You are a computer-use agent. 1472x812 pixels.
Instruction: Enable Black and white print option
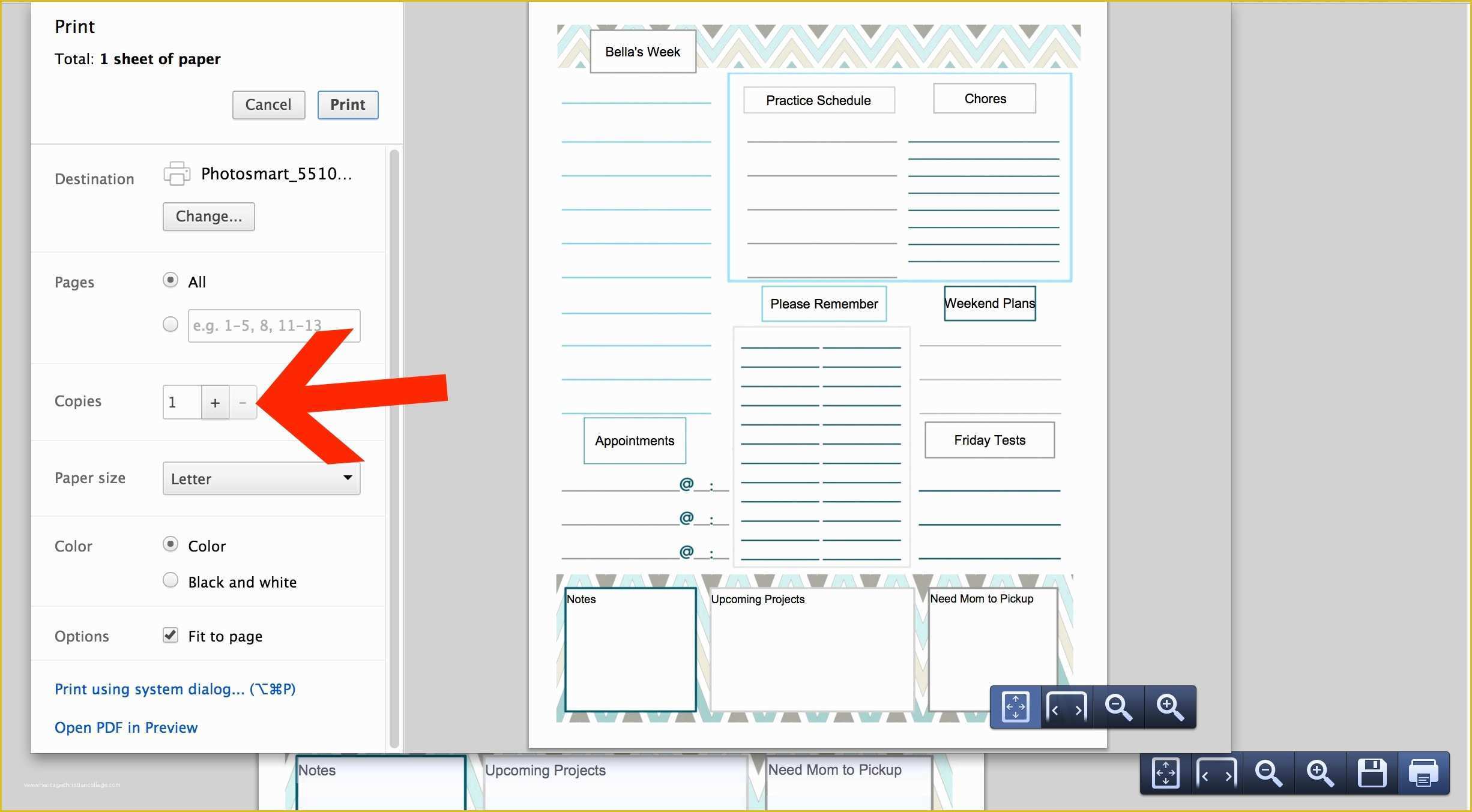[171, 580]
